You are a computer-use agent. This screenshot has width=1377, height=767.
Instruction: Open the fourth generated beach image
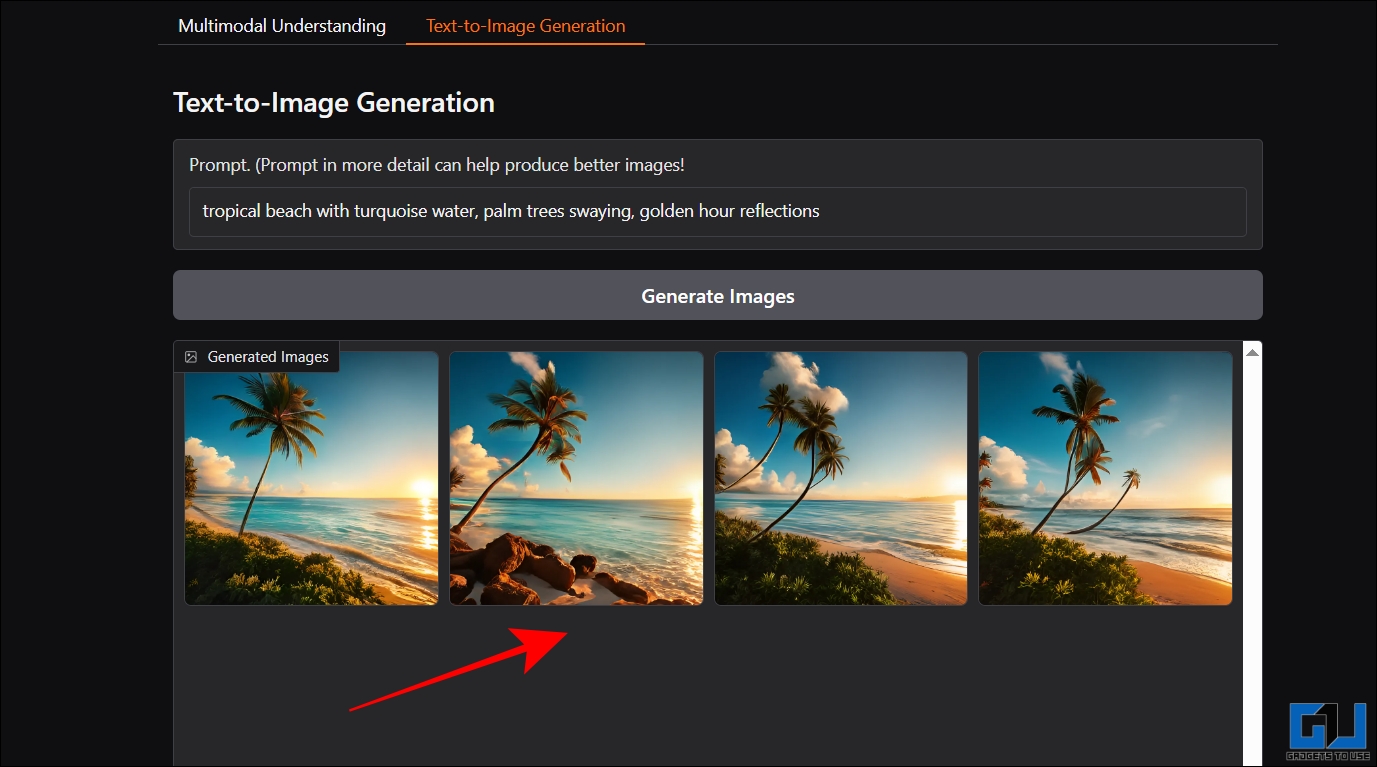click(1105, 478)
